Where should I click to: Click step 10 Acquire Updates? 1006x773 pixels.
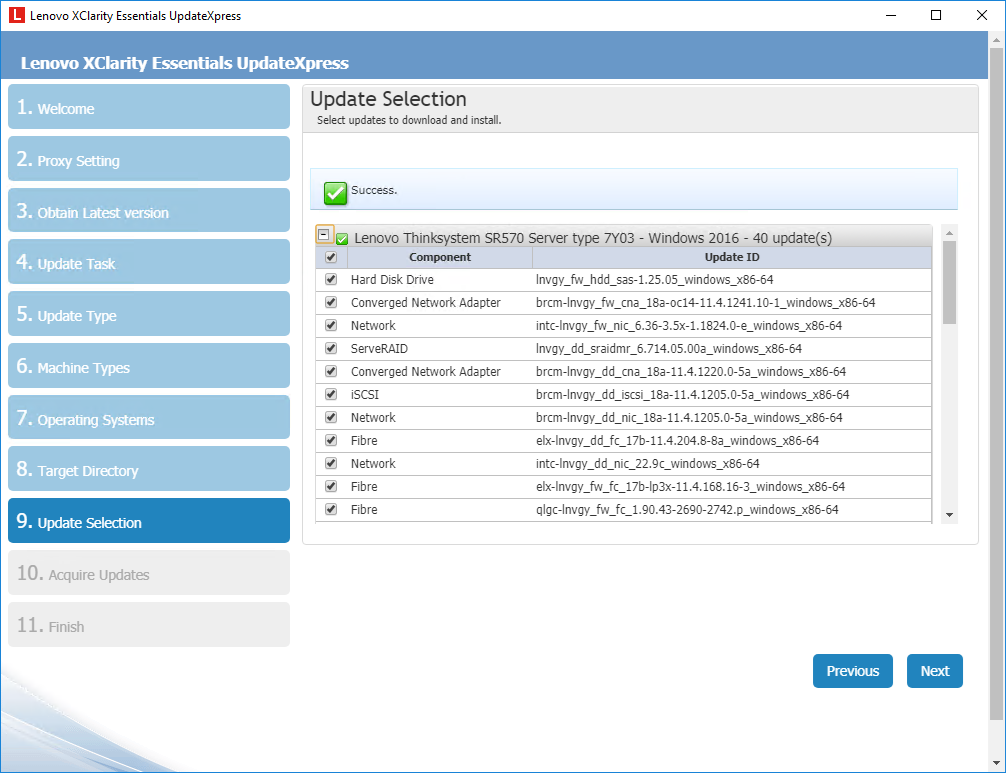[149, 573]
